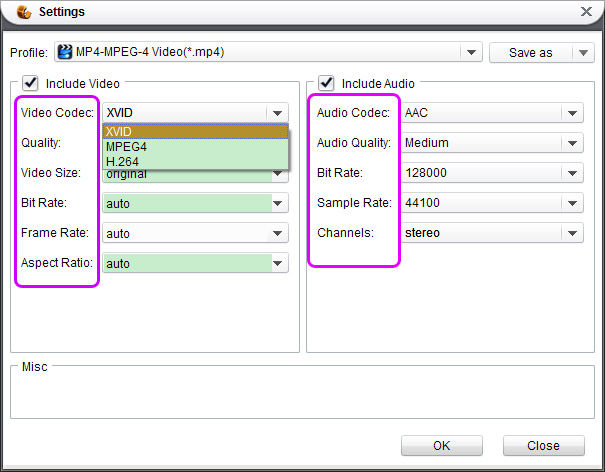Select MPEG4 in the codec list
The height and width of the screenshot is (472, 605).
coord(195,147)
